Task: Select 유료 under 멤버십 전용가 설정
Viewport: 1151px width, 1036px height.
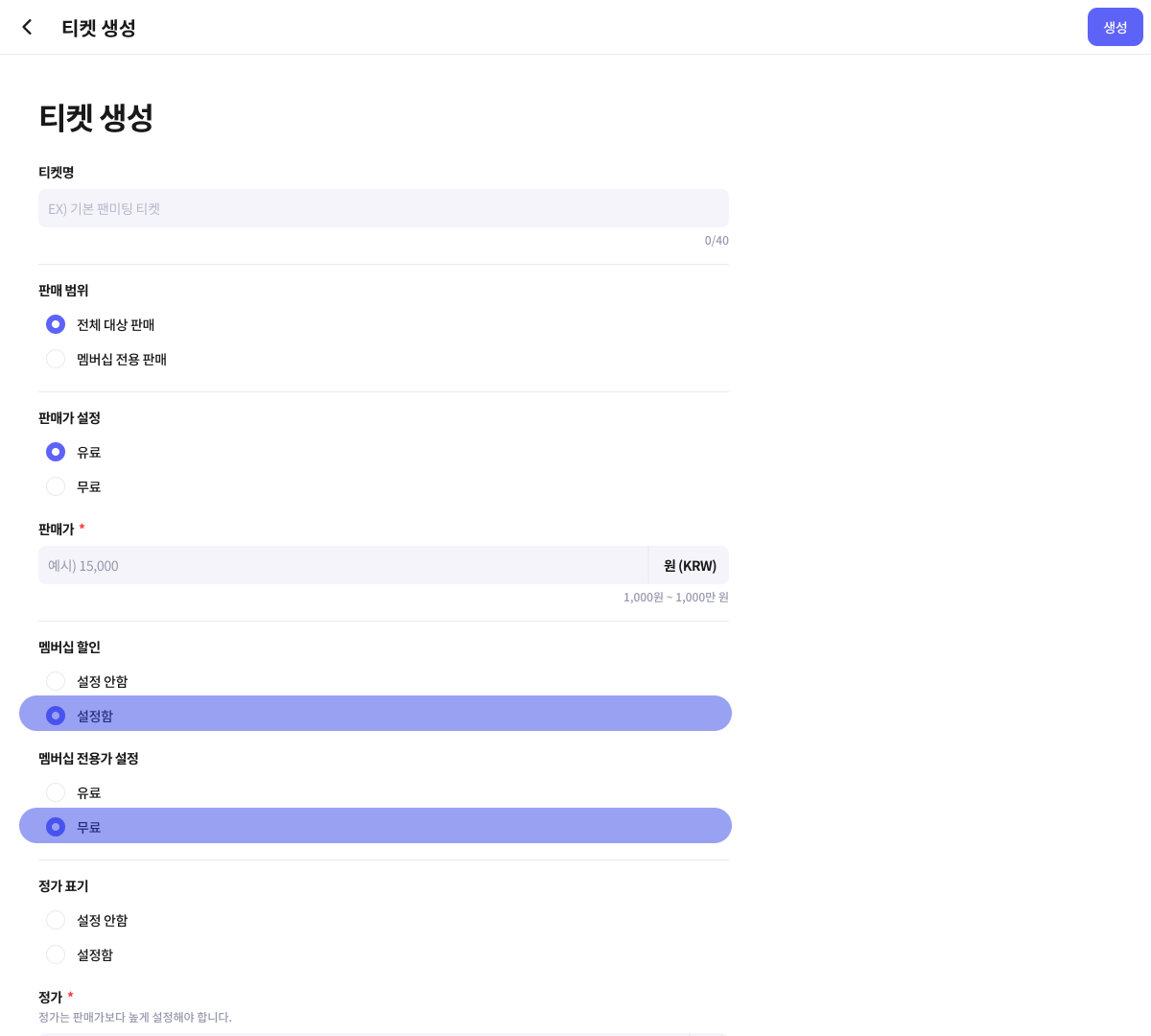Action: point(56,792)
